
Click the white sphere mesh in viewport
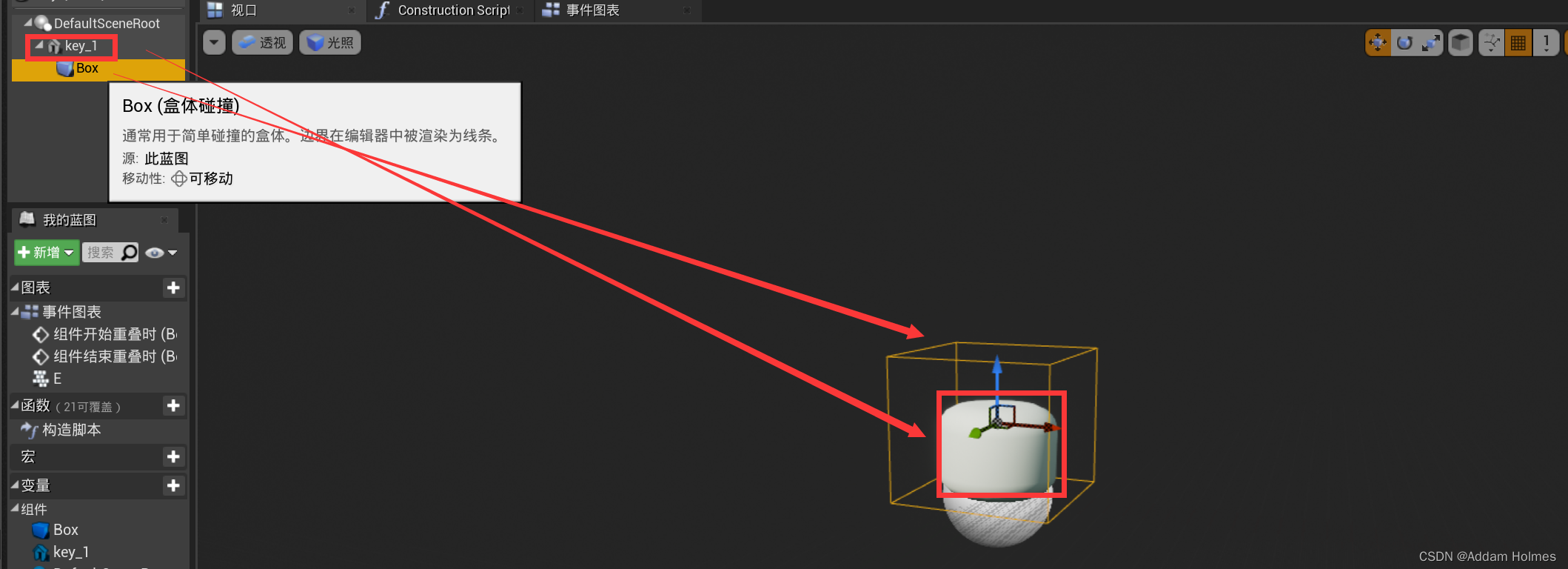coord(998,521)
